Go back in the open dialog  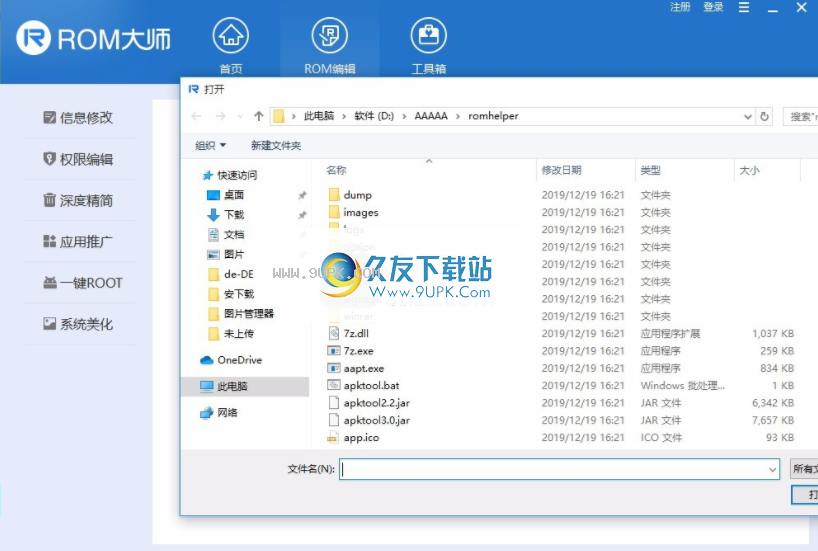pos(196,116)
